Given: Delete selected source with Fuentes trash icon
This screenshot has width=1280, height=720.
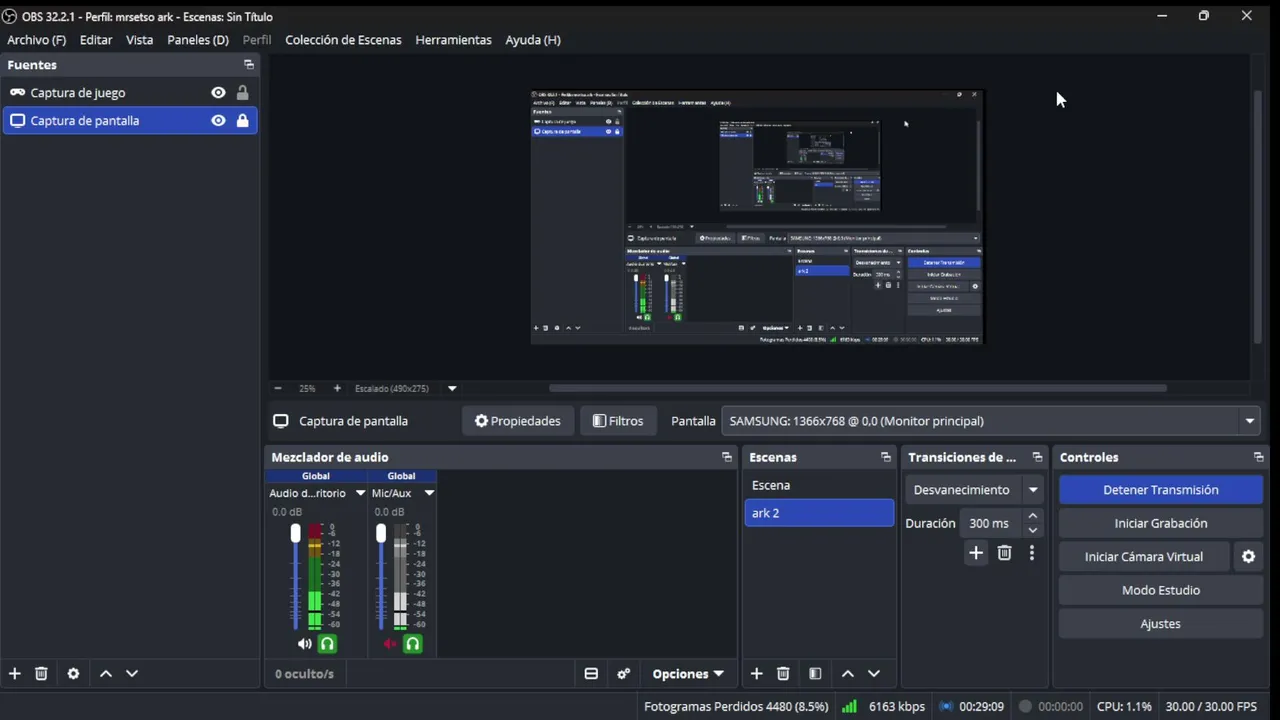Looking at the screenshot, I should coord(41,674).
